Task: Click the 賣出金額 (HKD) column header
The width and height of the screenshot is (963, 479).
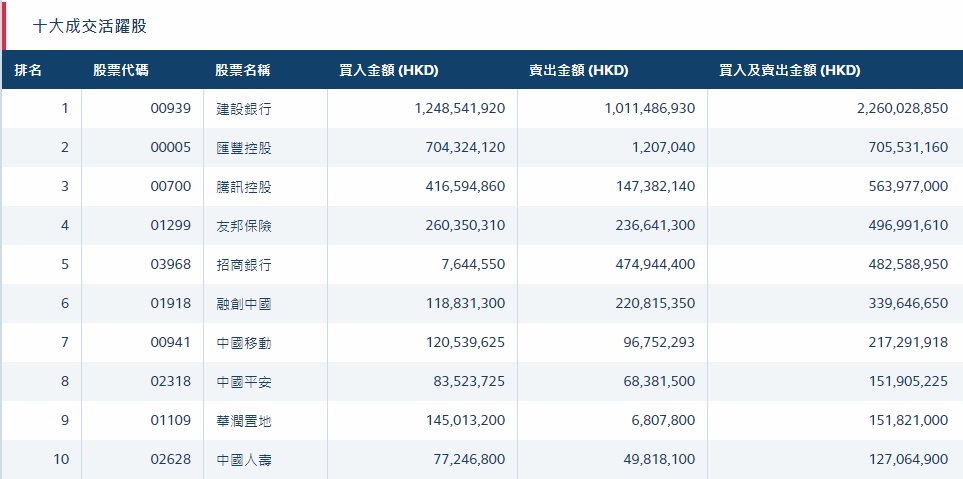Action: [x=579, y=70]
